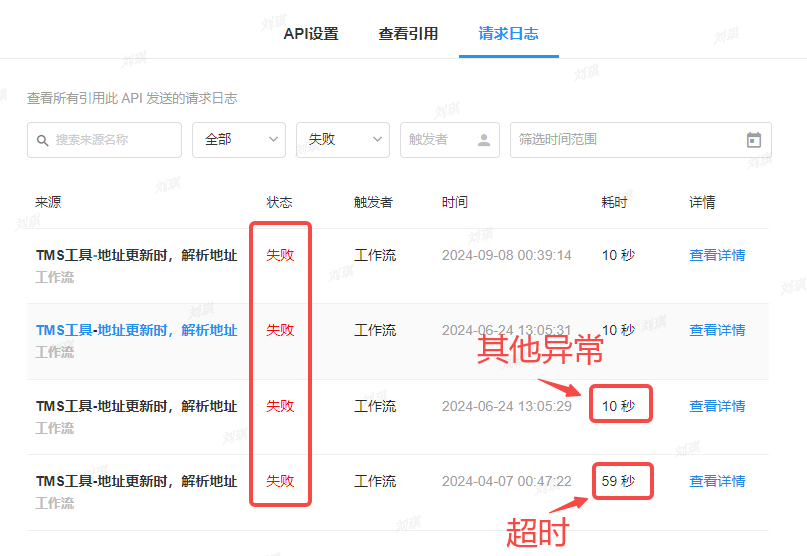Click the 筛选时间范围 date range field
Viewport: 807px width, 556px height.
pos(641,140)
